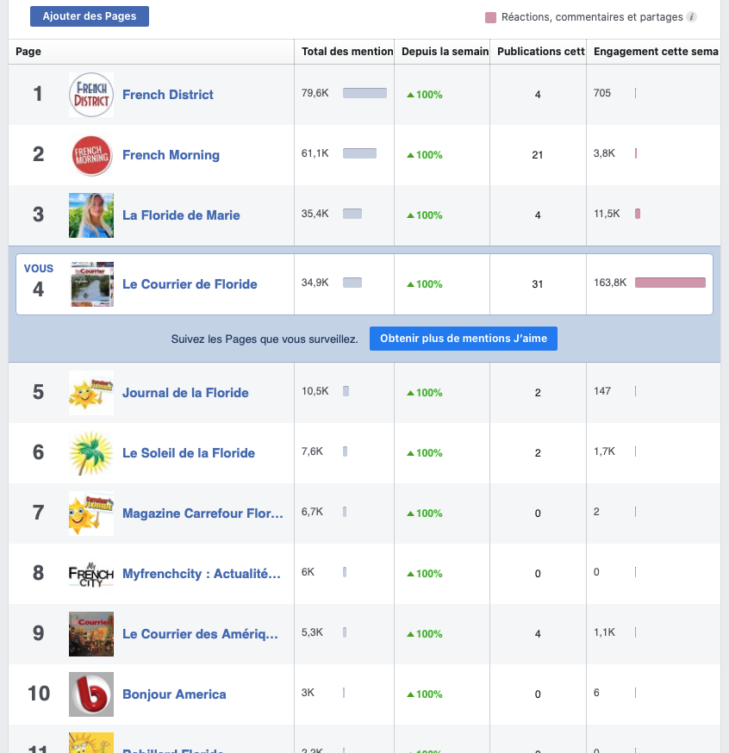Click the Magazine Carrefour Floride logo icon
The width and height of the screenshot is (729, 753).
[91, 513]
